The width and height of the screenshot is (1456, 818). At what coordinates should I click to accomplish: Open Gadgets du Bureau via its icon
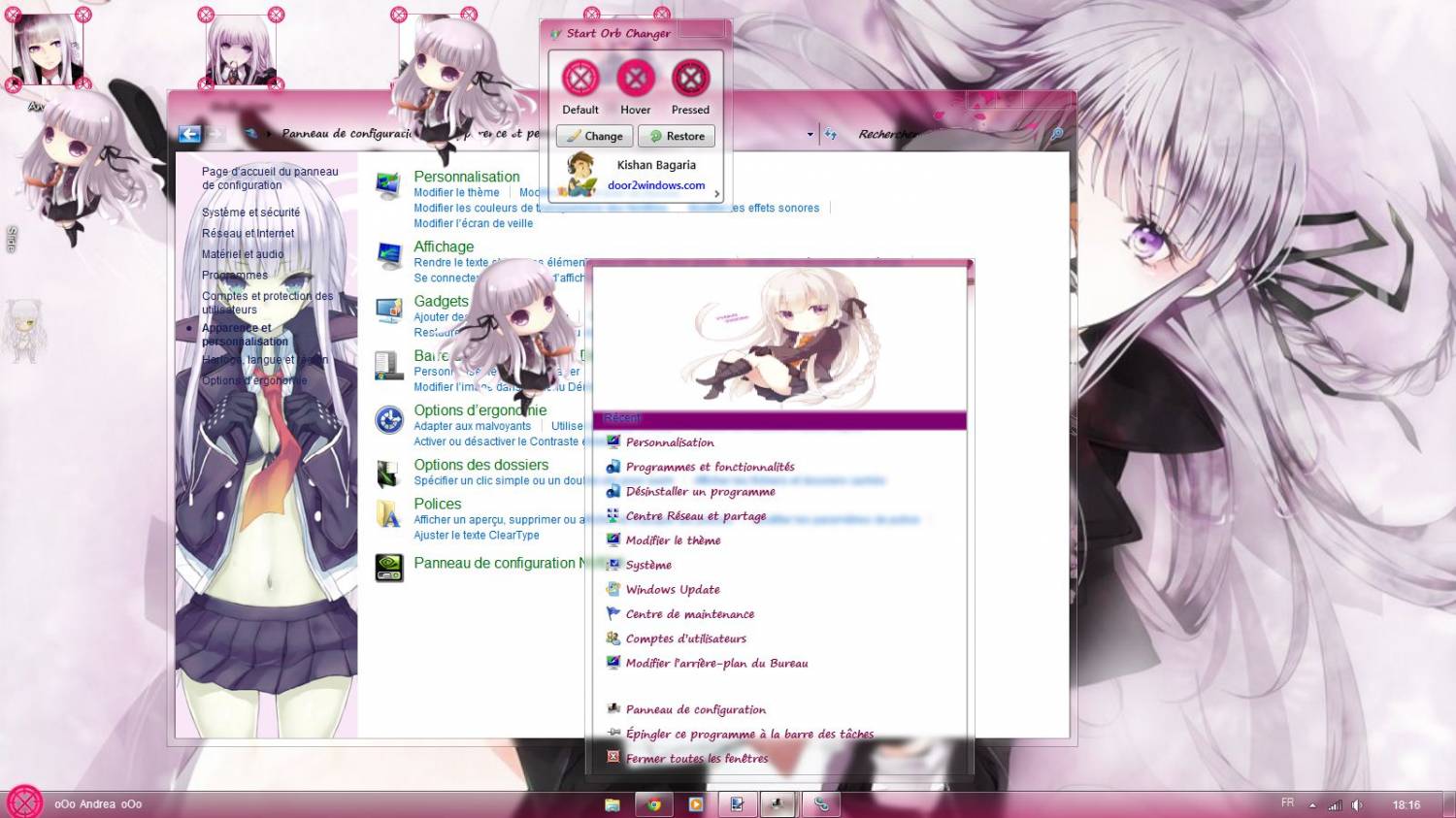click(x=388, y=310)
